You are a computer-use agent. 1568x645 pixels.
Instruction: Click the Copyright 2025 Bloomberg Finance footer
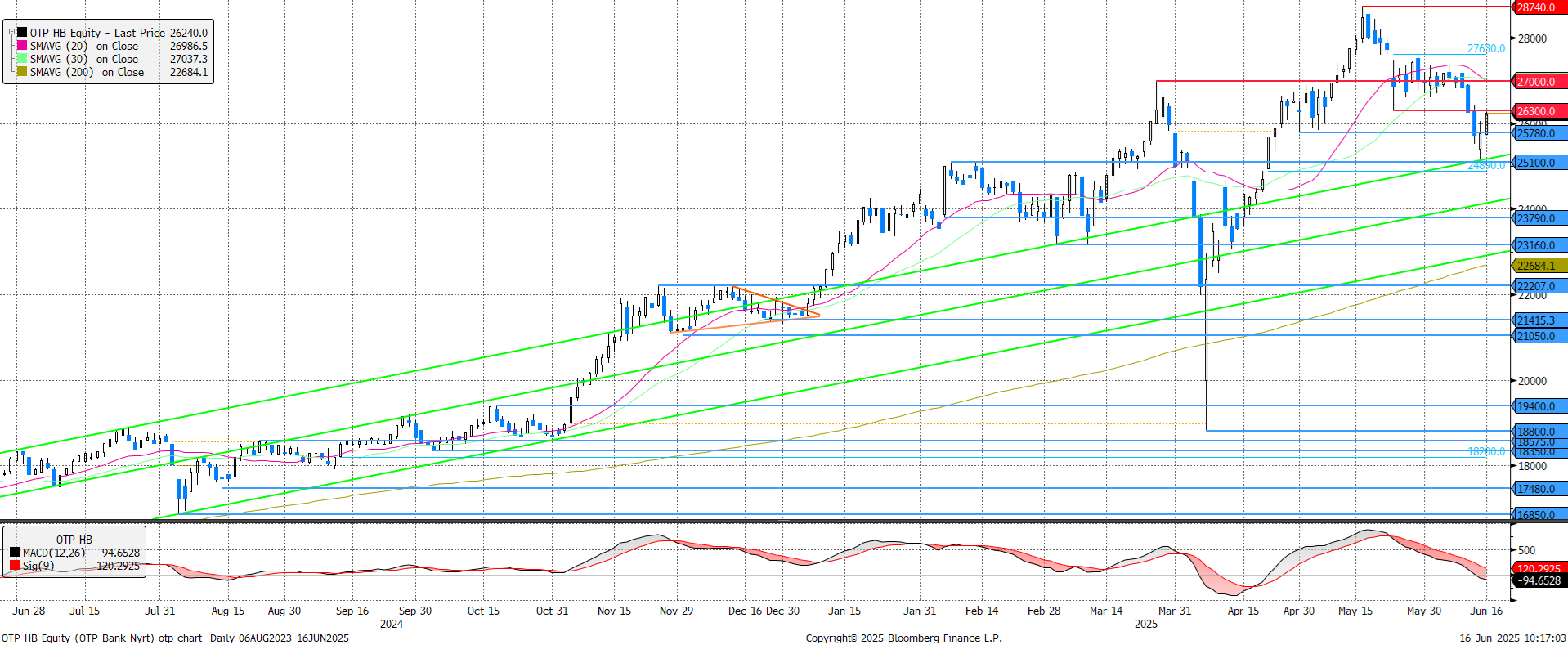[x=903, y=638]
